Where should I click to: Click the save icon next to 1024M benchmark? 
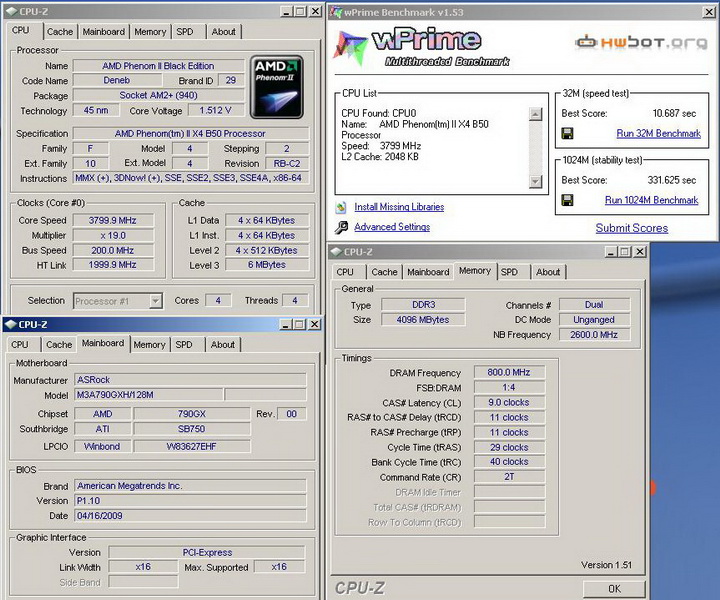567,200
